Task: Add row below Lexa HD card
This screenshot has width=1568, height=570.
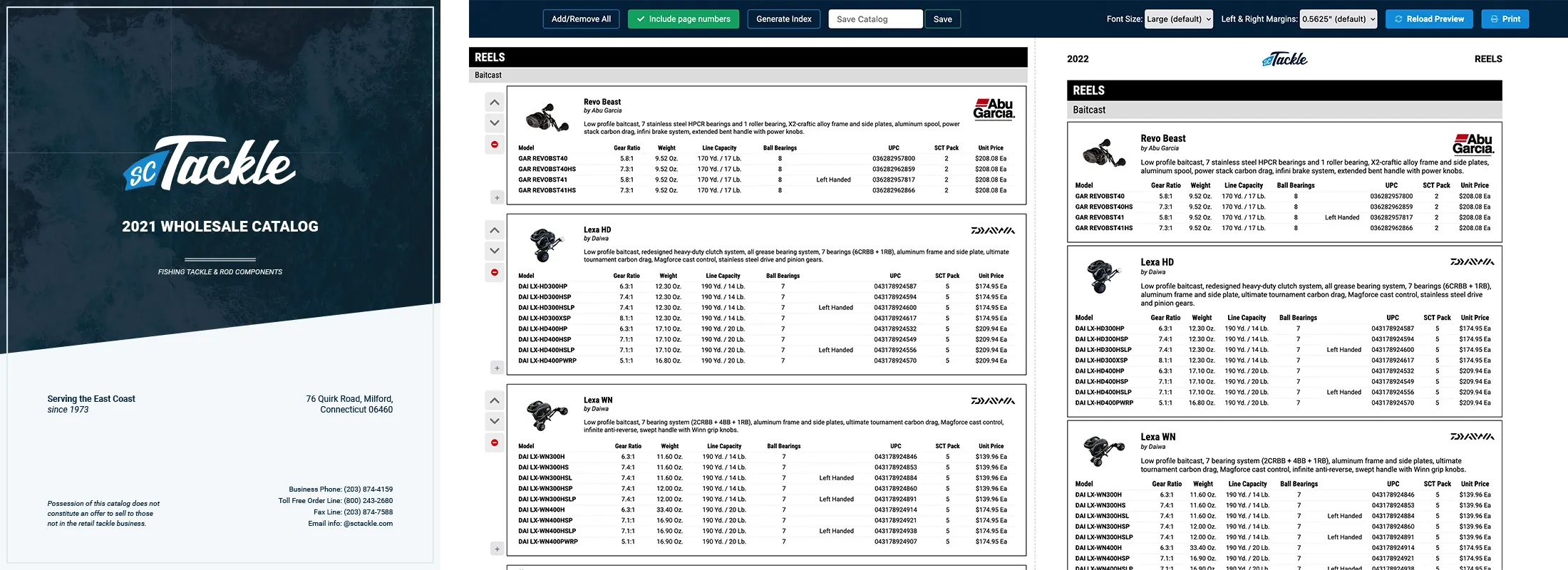Action: (x=497, y=368)
